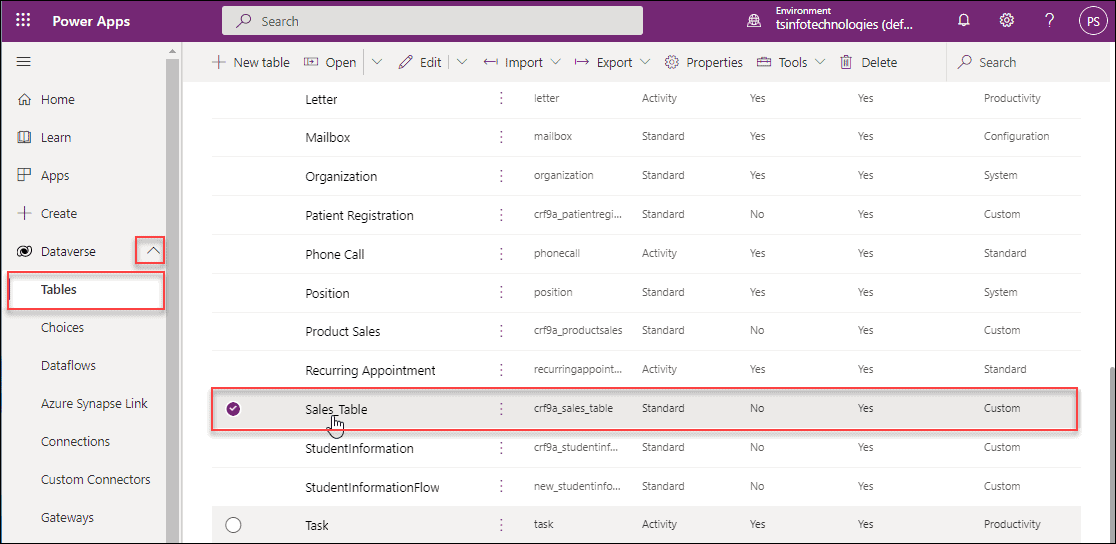The height and width of the screenshot is (544, 1116).
Task: Click the Create plus icon
Action: [24, 213]
